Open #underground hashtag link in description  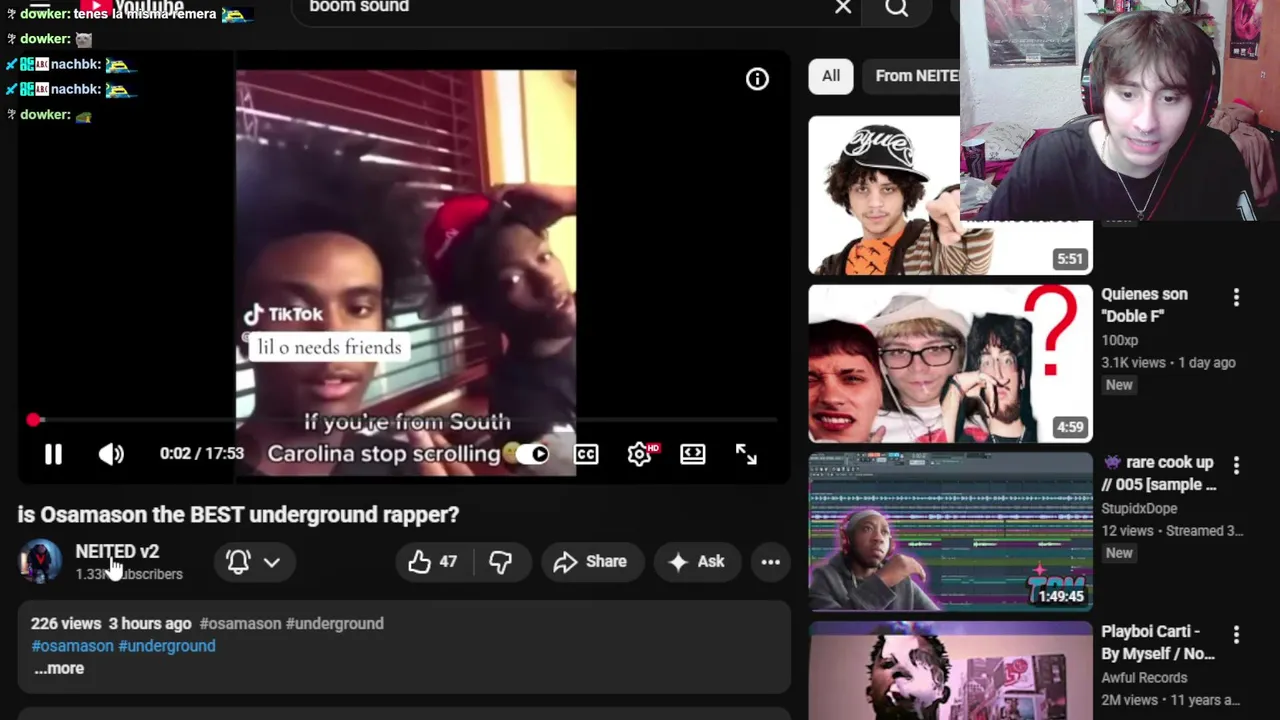[x=167, y=646]
